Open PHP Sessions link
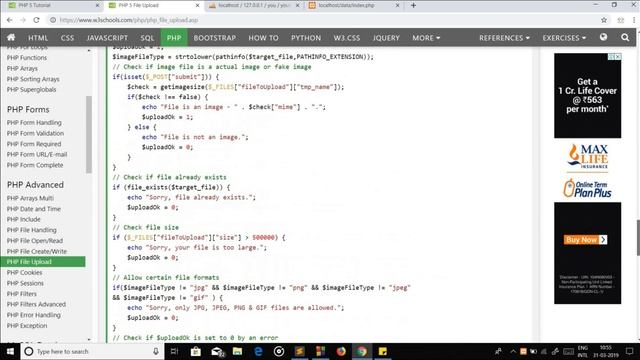The height and width of the screenshot is (360, 640). pos(25,283)
